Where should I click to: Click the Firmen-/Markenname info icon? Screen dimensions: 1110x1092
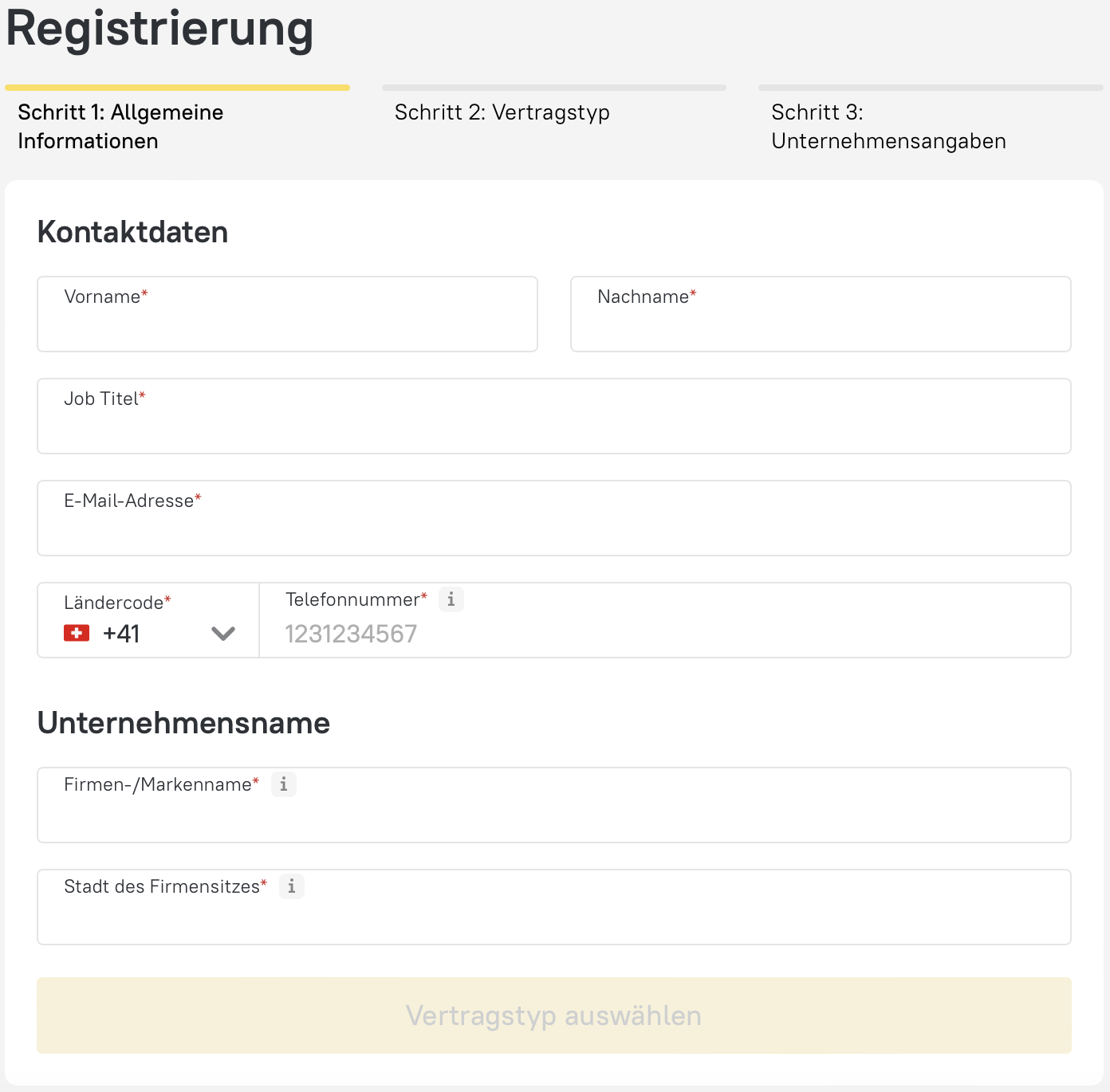point(284,784)
